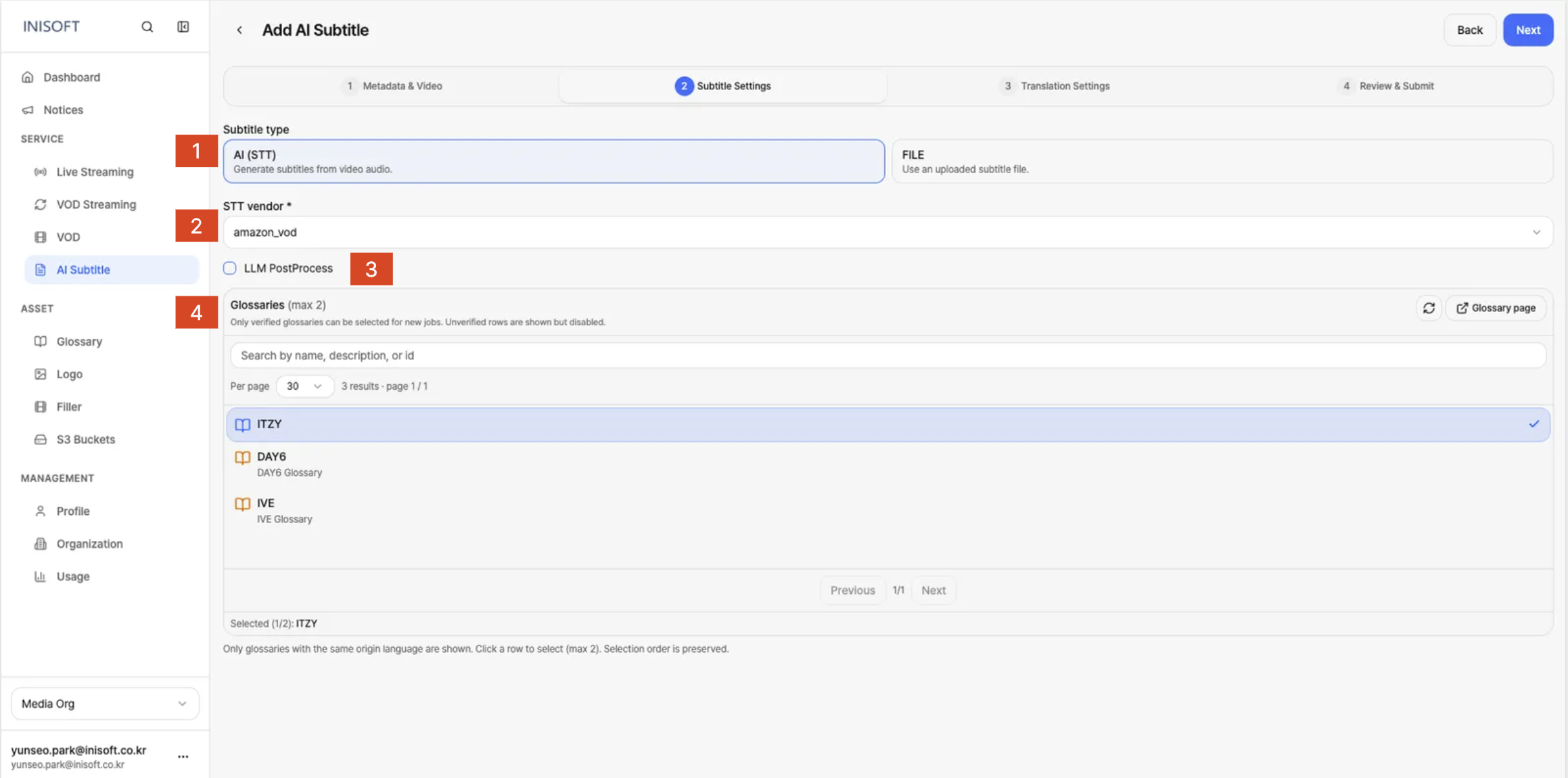Select the DAY6 glossary row
Screen dimensions: 1568x778
[887, 464]
